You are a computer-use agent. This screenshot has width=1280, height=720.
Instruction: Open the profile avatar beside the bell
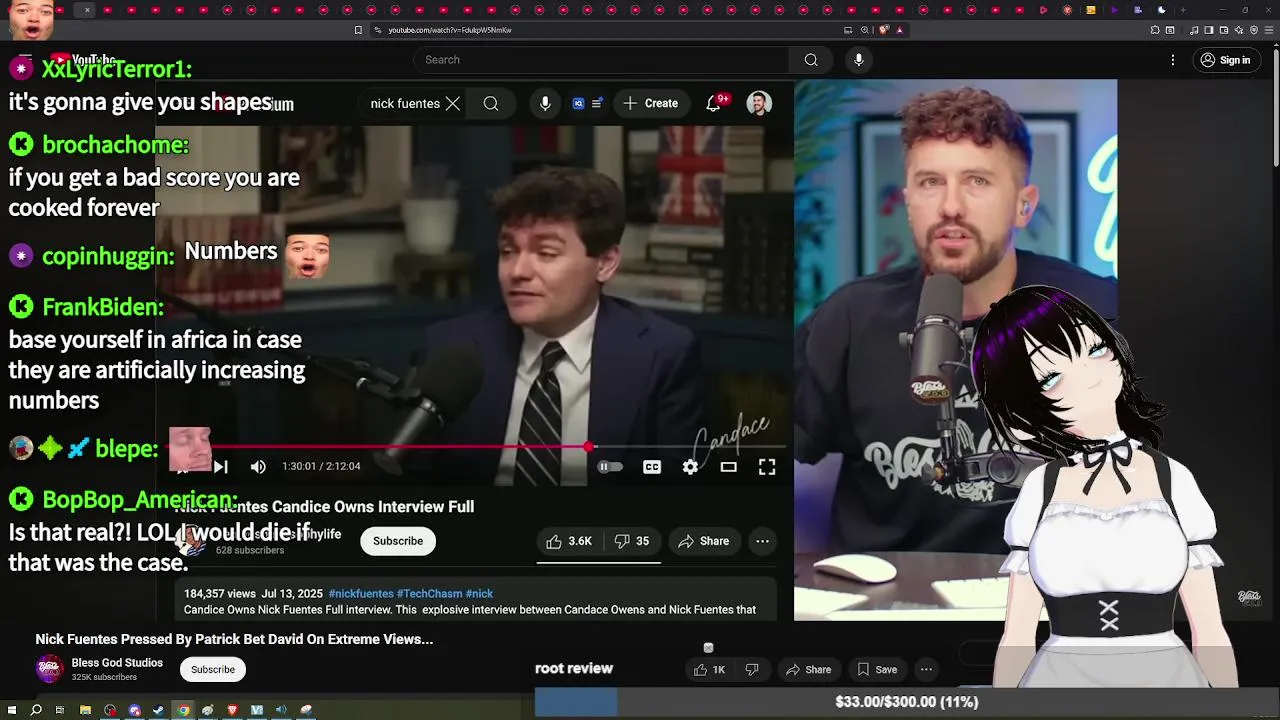coord(759,103)
